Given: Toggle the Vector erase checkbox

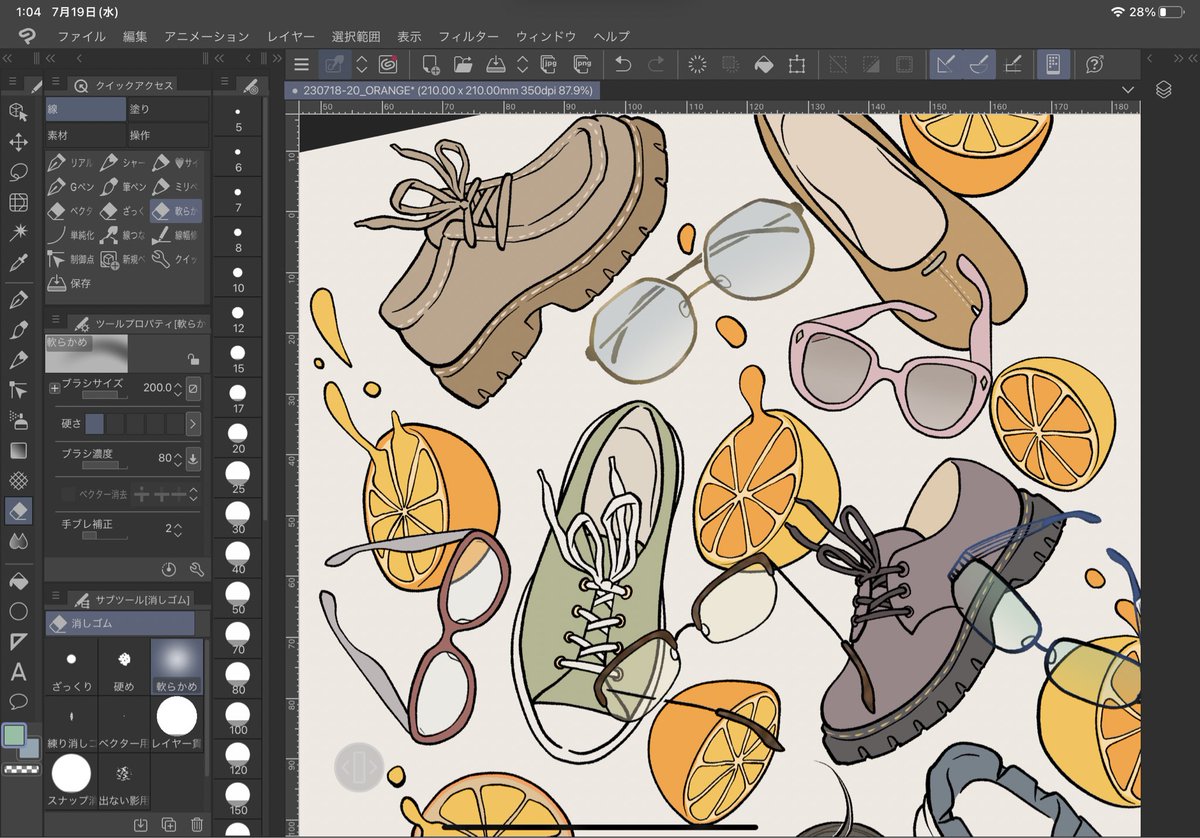Looking at the screenshot, I should point(68,493).
